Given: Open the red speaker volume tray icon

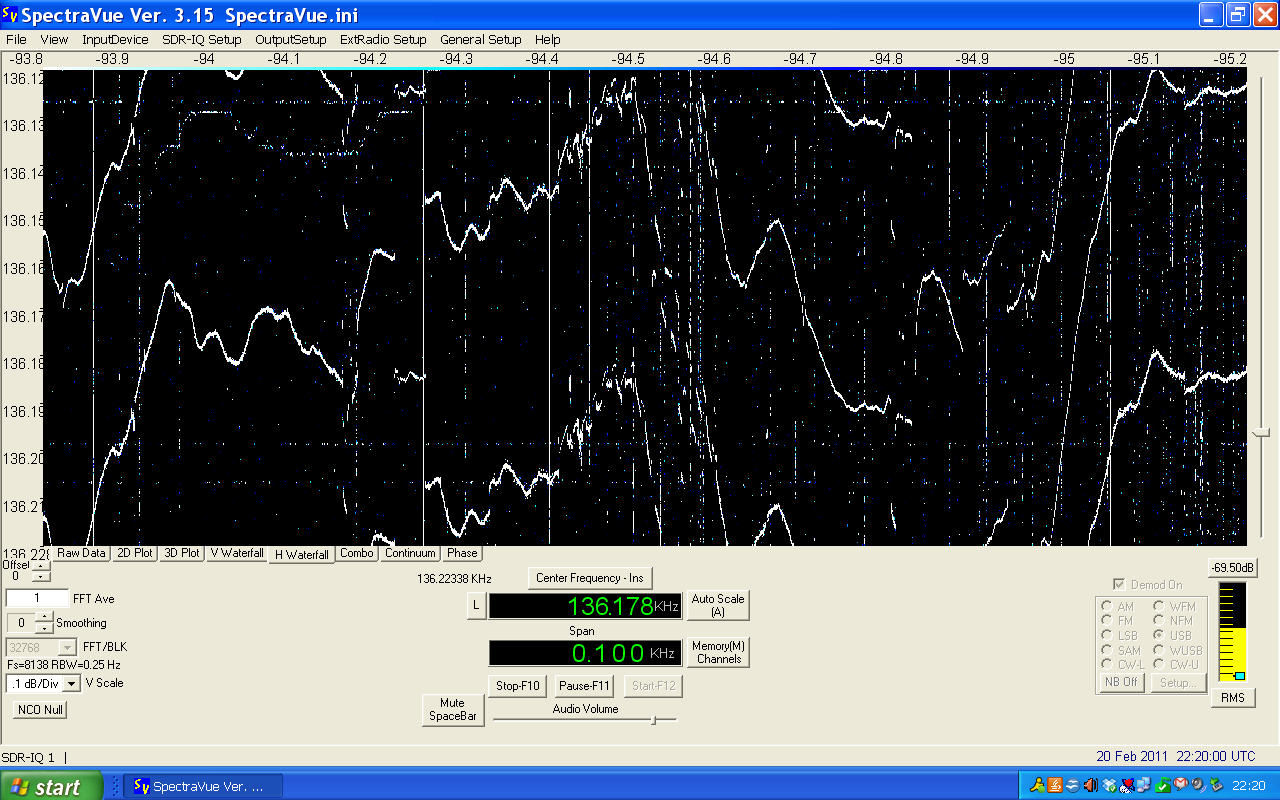Looking at the screenshot, I should click(1091, 786).
